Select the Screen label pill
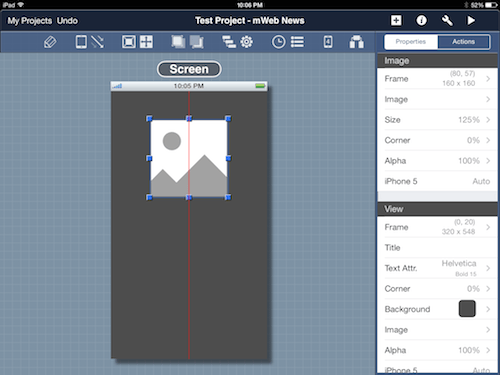The height and width of the screenshot is (375, 500). pyautogui.click(x=189, y=69)
